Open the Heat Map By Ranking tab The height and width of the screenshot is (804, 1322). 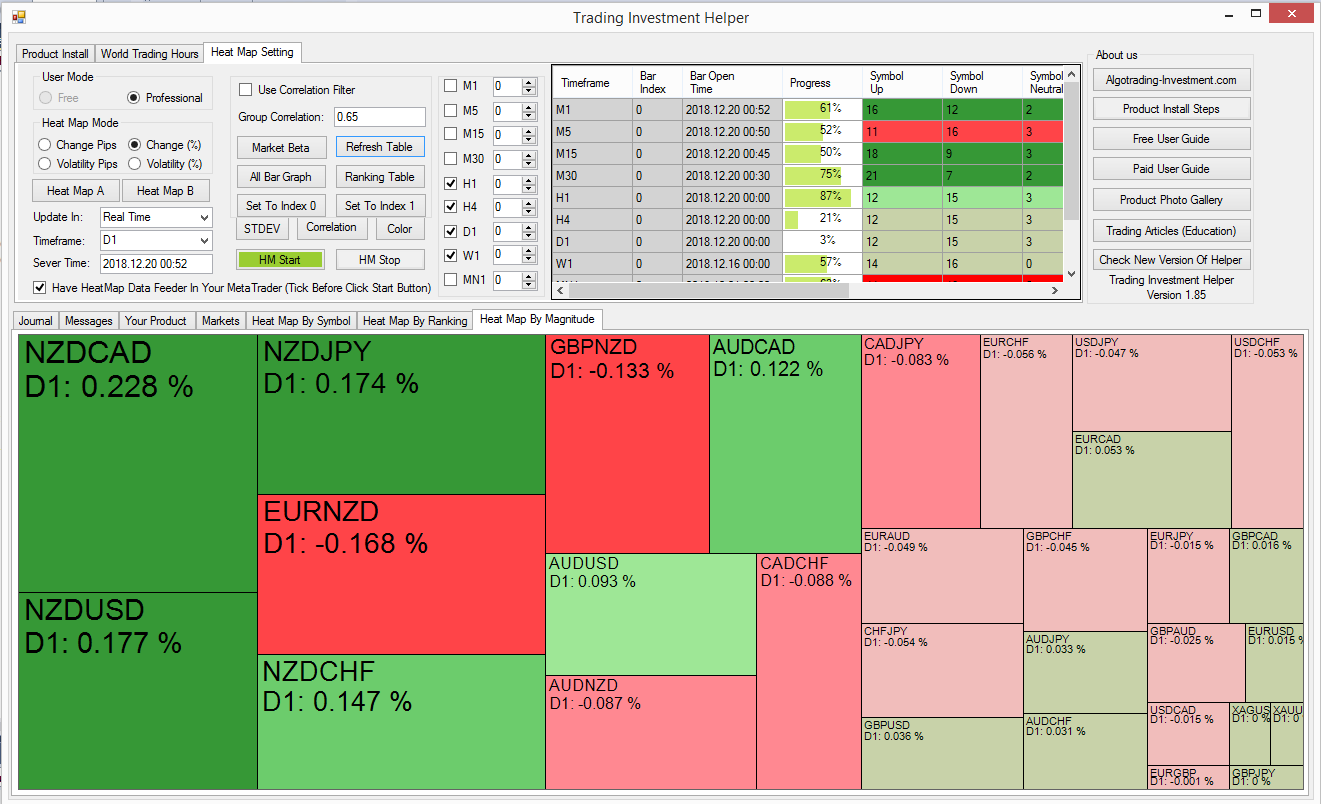pos(413,321)
